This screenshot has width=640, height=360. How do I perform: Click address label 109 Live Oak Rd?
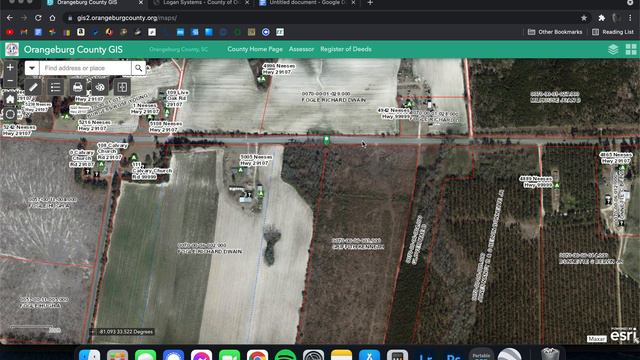point(177,98)
